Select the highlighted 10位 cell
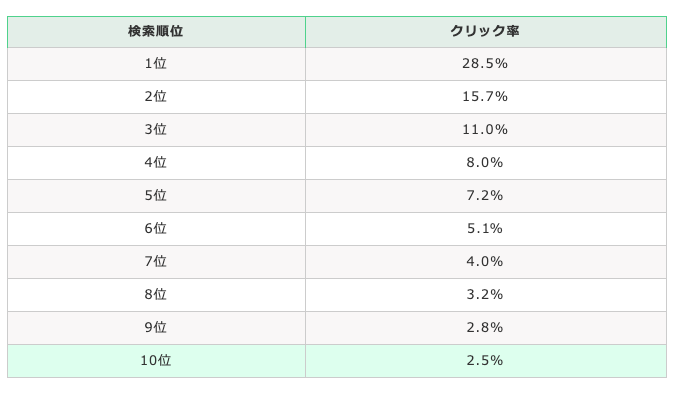683x396 pixels. (x=156, y=361)
